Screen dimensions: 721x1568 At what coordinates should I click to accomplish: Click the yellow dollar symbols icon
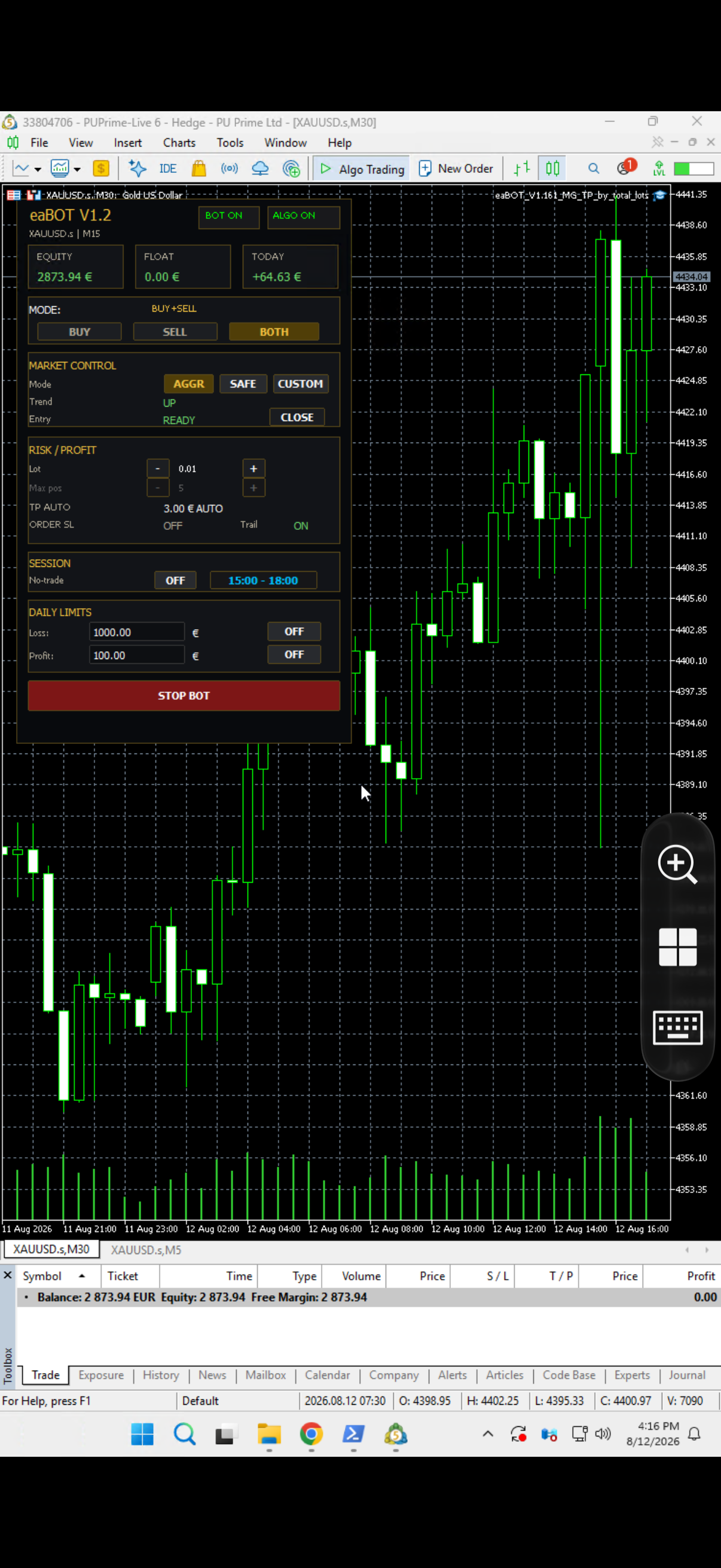point(101,169)
